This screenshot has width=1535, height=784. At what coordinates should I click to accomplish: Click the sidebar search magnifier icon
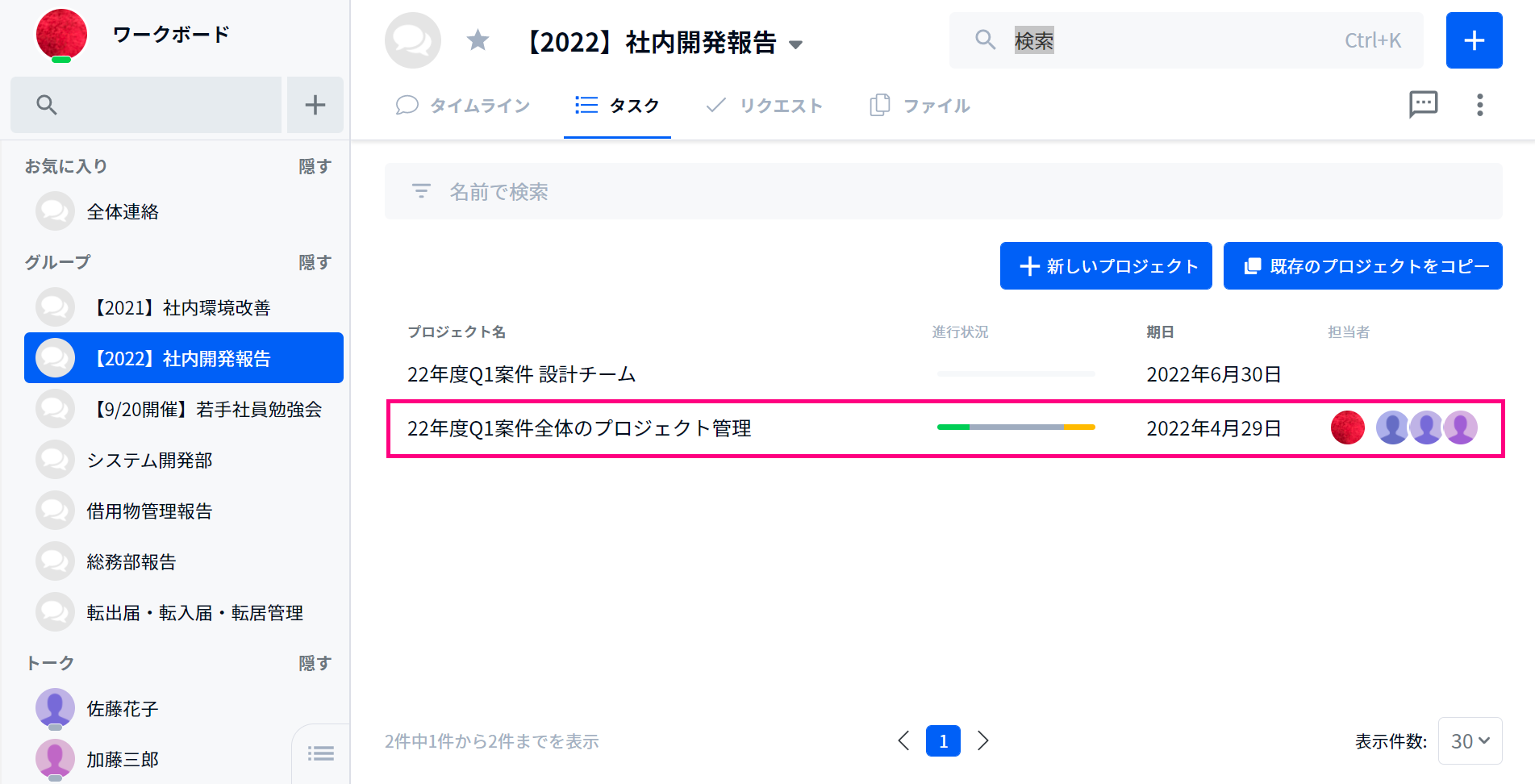tap(47, 105)
